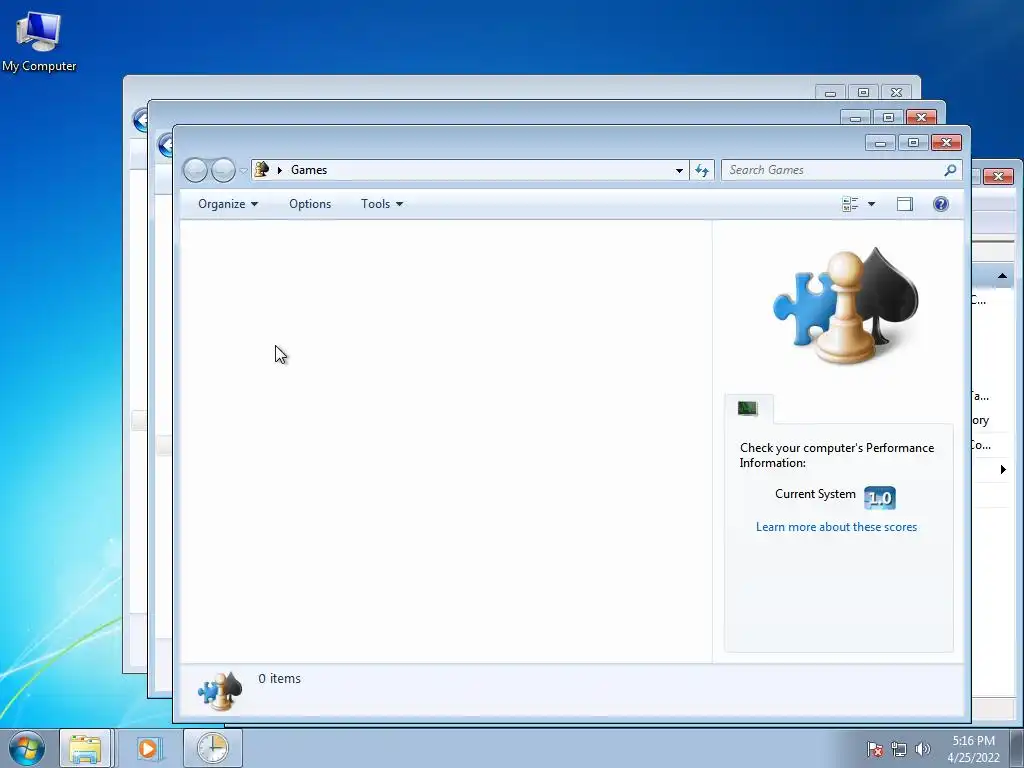The height and width of the screenshot is (768, 1024).
Task: Expand the breadcrumb arrow before Games
Action: [x=280, y=170]
